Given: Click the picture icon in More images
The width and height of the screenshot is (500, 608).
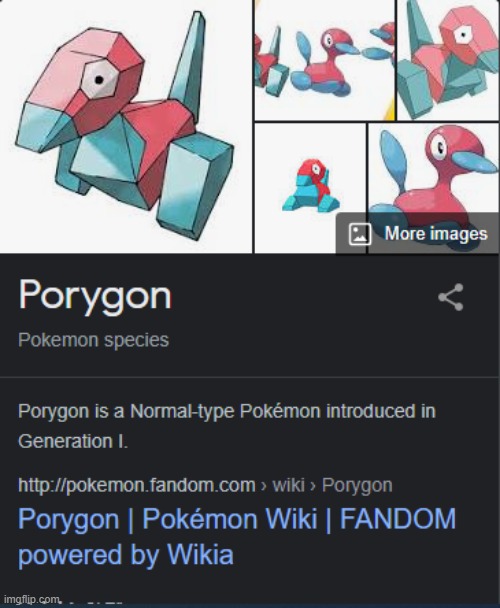Looking at the screenshot, I should coord(360,234).
